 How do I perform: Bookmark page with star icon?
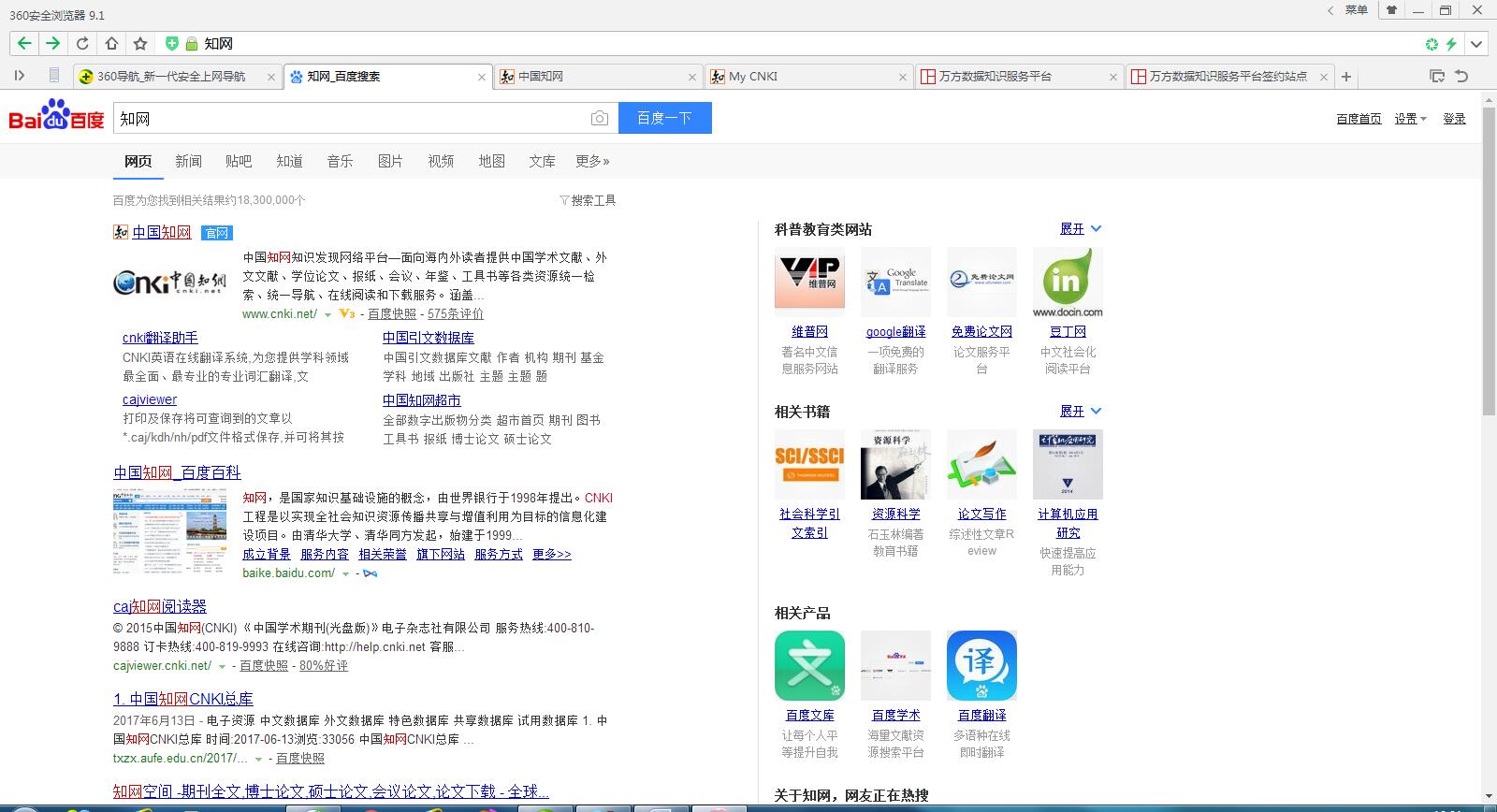click(x=140, y=43)
